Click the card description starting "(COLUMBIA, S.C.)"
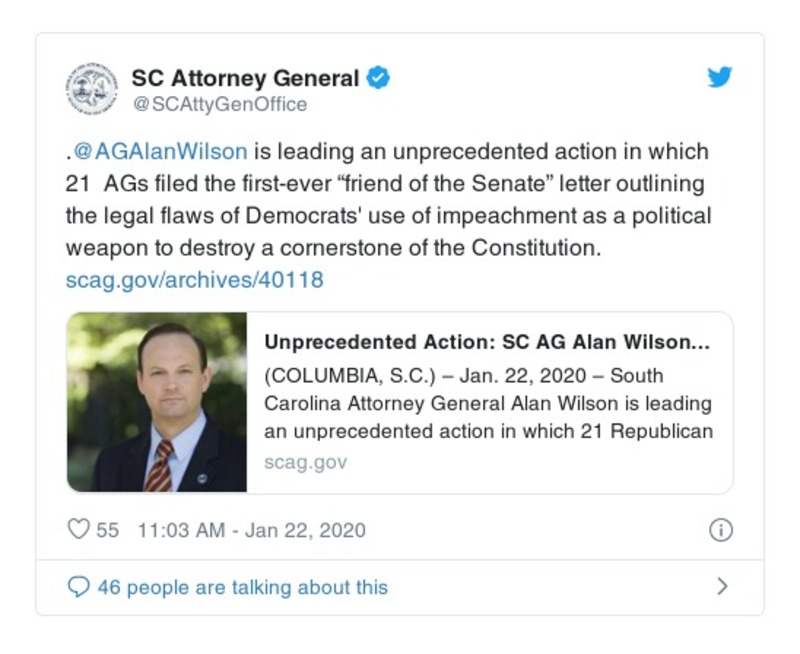 [488, 403]
